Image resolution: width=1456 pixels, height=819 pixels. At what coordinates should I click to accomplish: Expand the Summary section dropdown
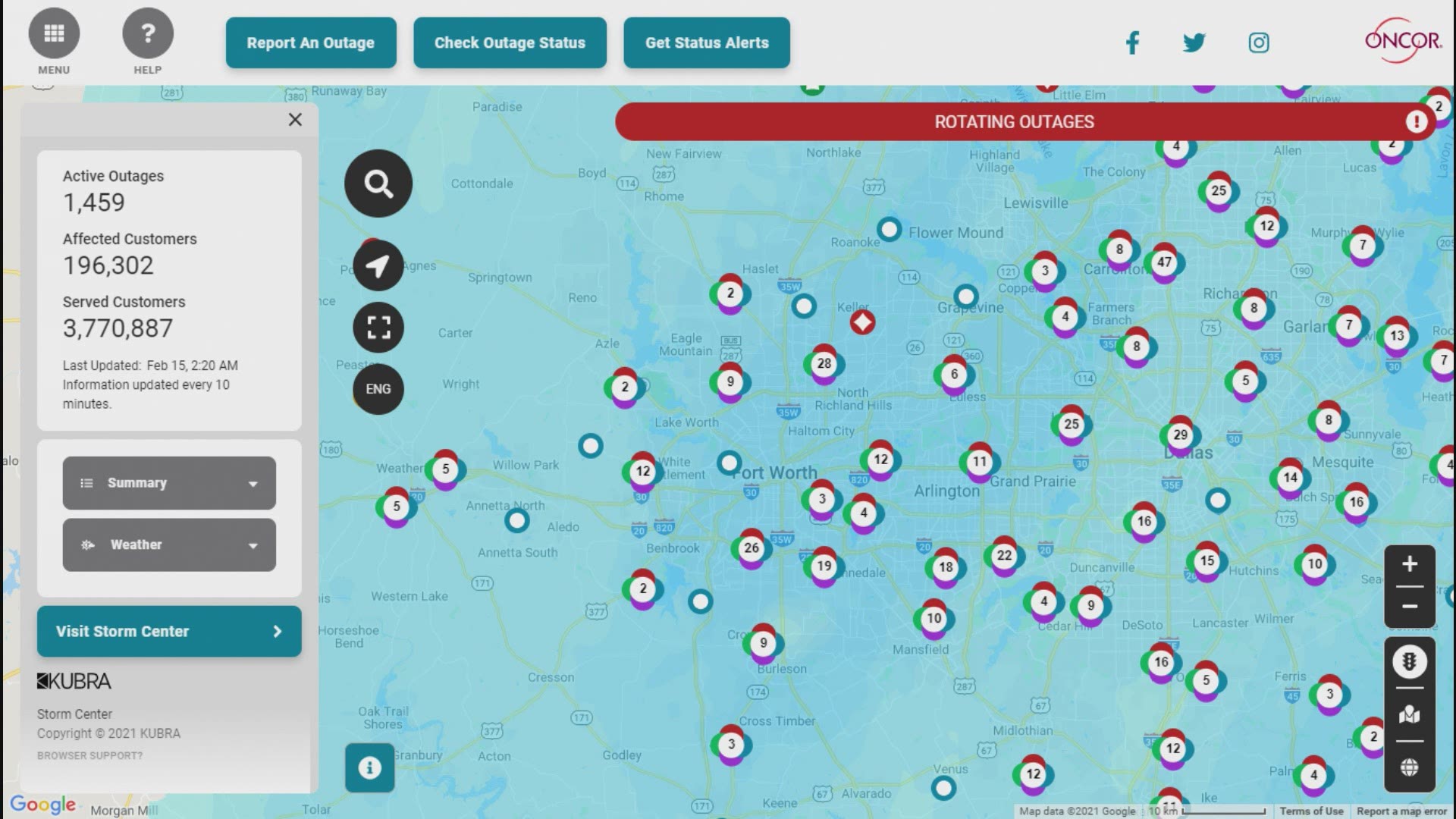tap(169, 482)
